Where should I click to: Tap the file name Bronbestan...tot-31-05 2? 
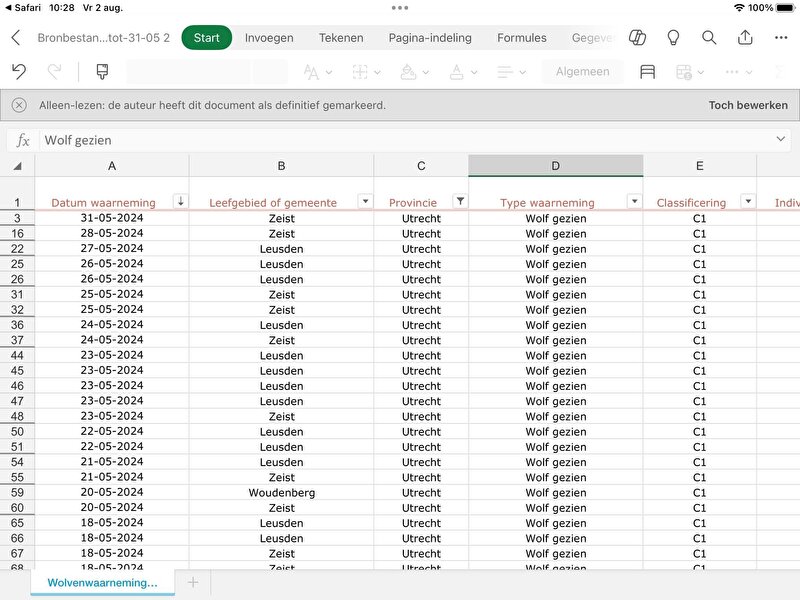(x=104, y=38)
